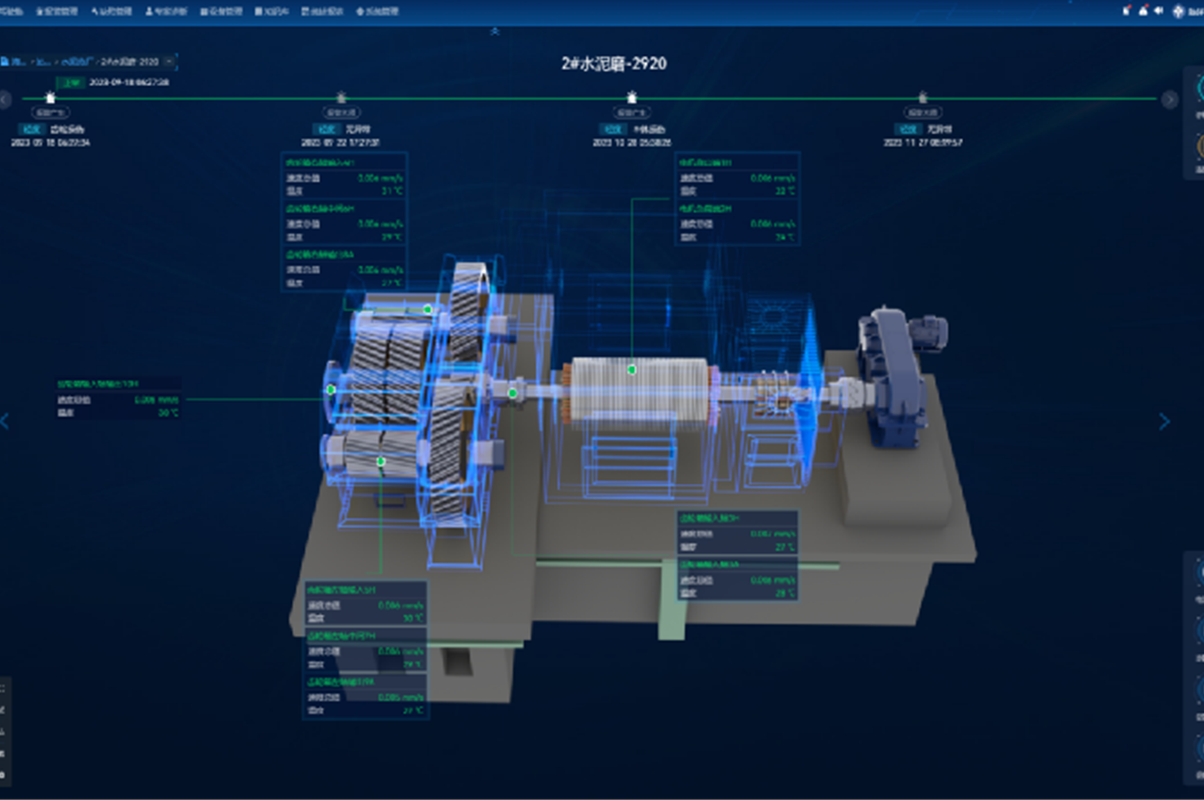This screenshot has width=1204, height=800.
Task: Open the 系统管理 menu
Action: tap(377, 12)
